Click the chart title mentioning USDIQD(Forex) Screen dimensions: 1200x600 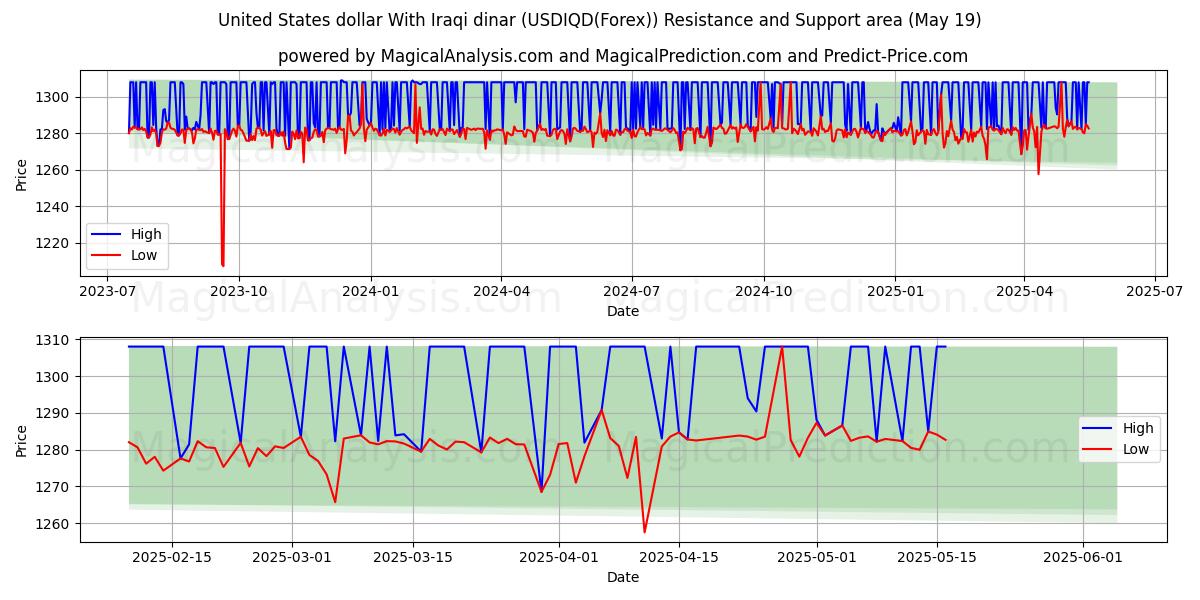pyautogui.click(x=600, y=20)
